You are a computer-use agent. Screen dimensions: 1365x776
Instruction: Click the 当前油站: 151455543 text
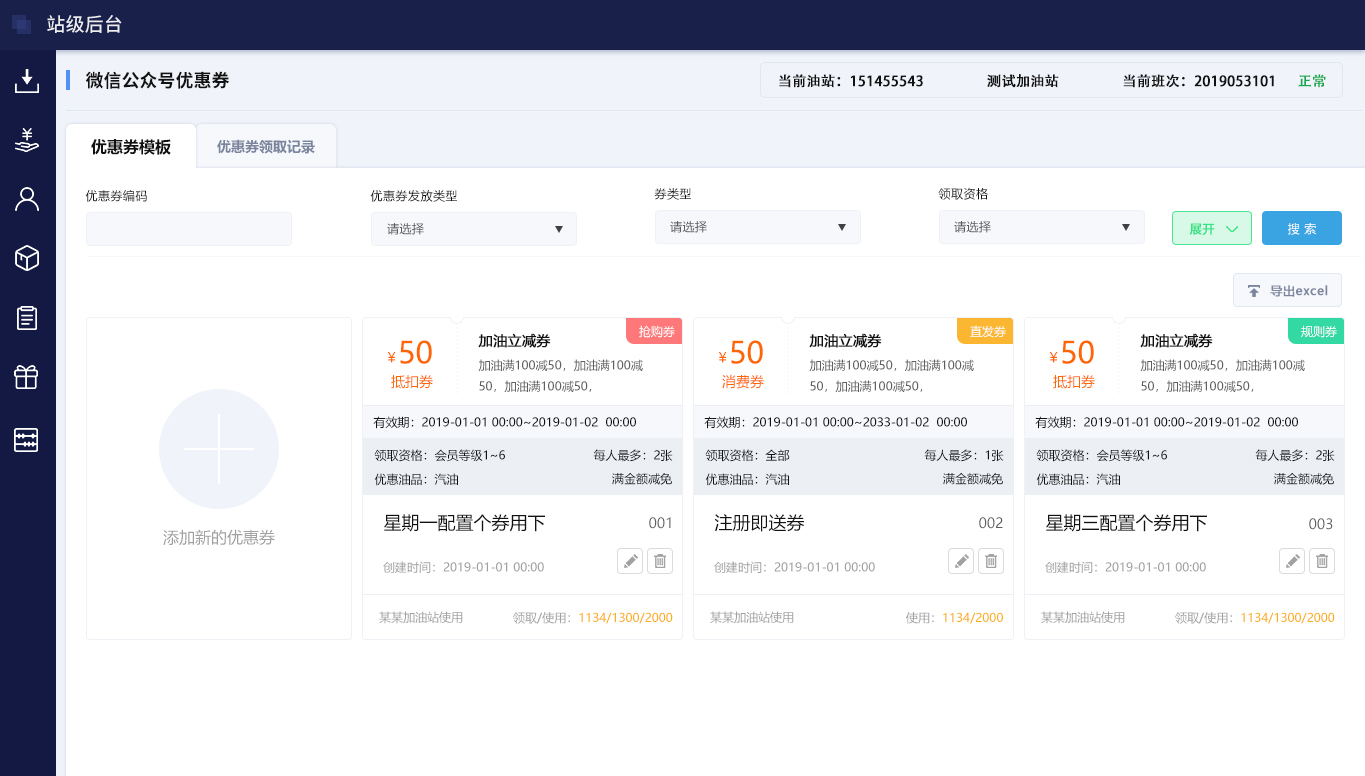[x=850, y=81]
